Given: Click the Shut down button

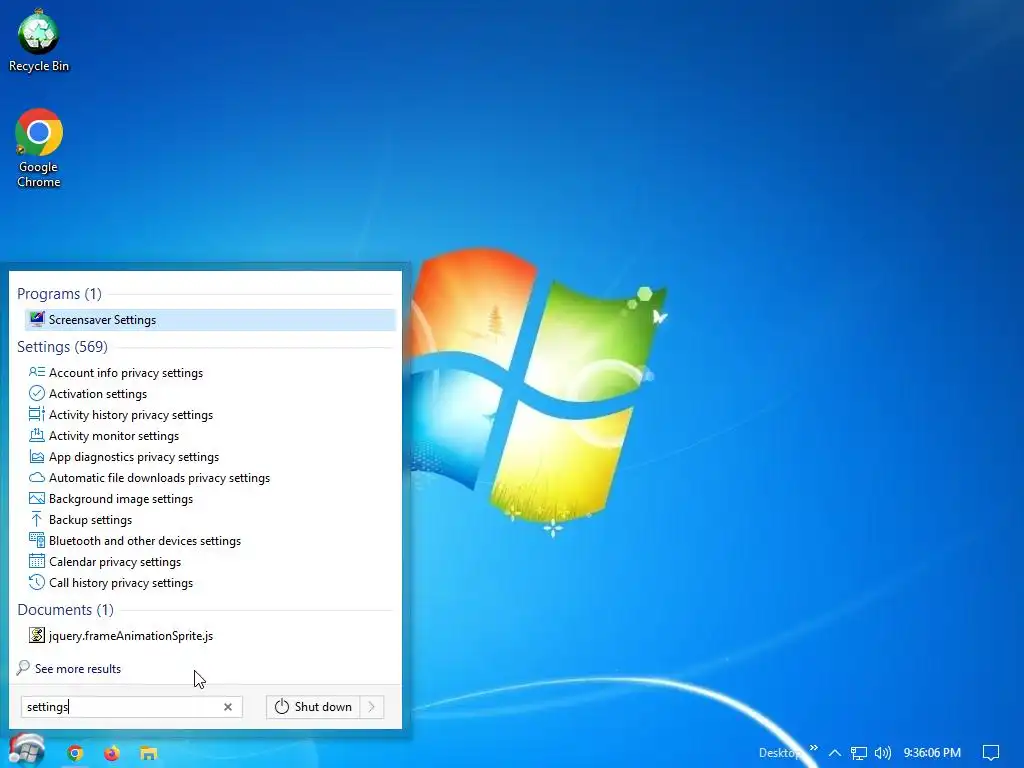Looking at the screenshot, I should coord(313,707).
